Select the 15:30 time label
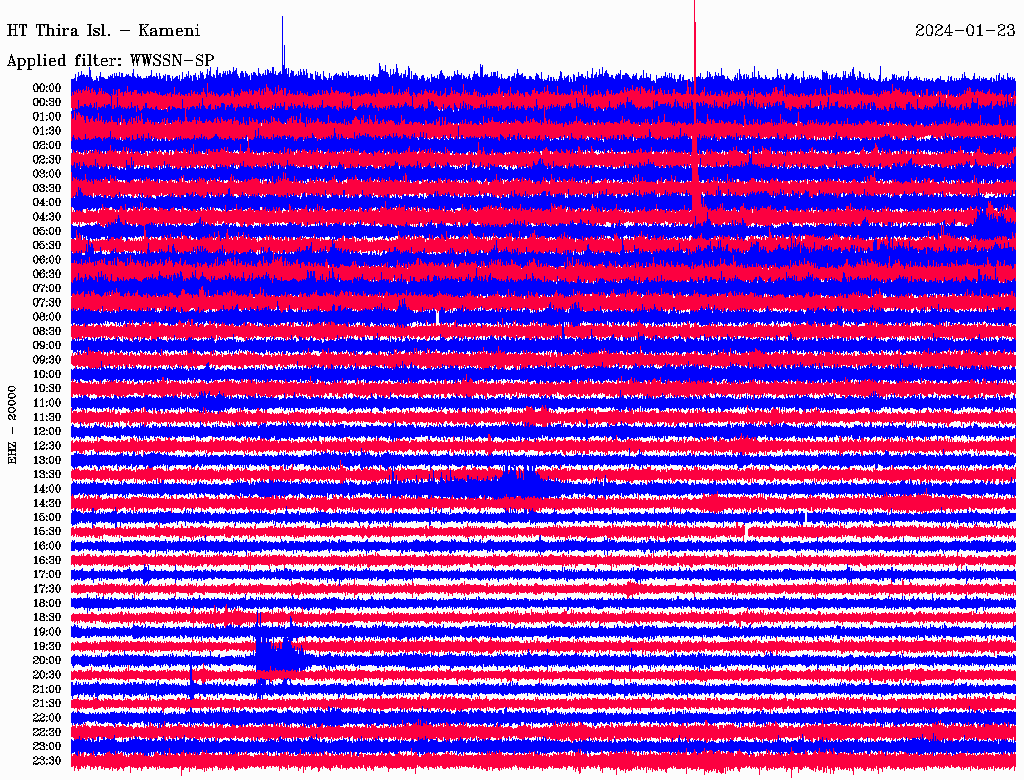The width and height of the screenshot is (1024, 780). pyautogui.click(x=47, y=532)
